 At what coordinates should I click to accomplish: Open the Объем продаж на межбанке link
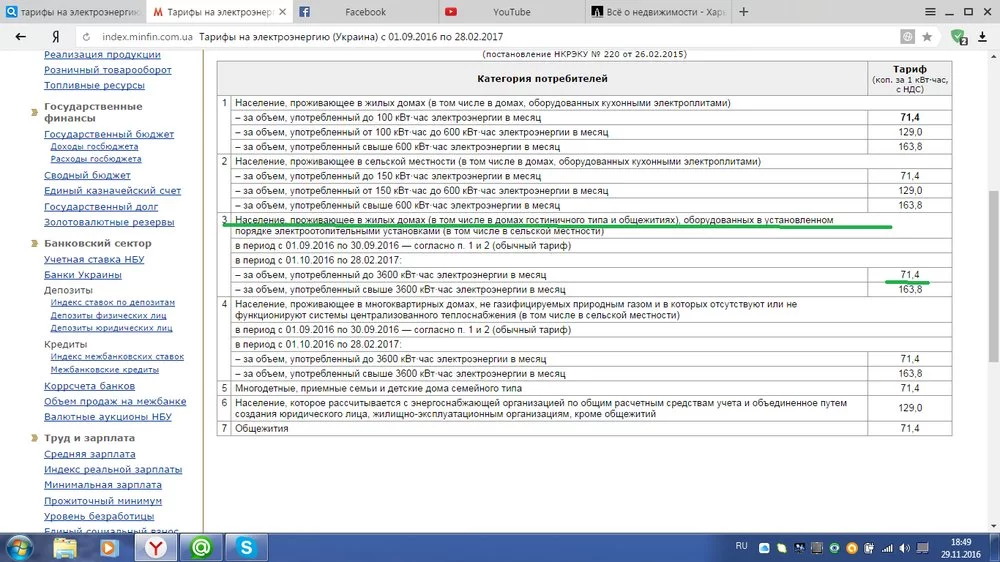coord(115,401)
